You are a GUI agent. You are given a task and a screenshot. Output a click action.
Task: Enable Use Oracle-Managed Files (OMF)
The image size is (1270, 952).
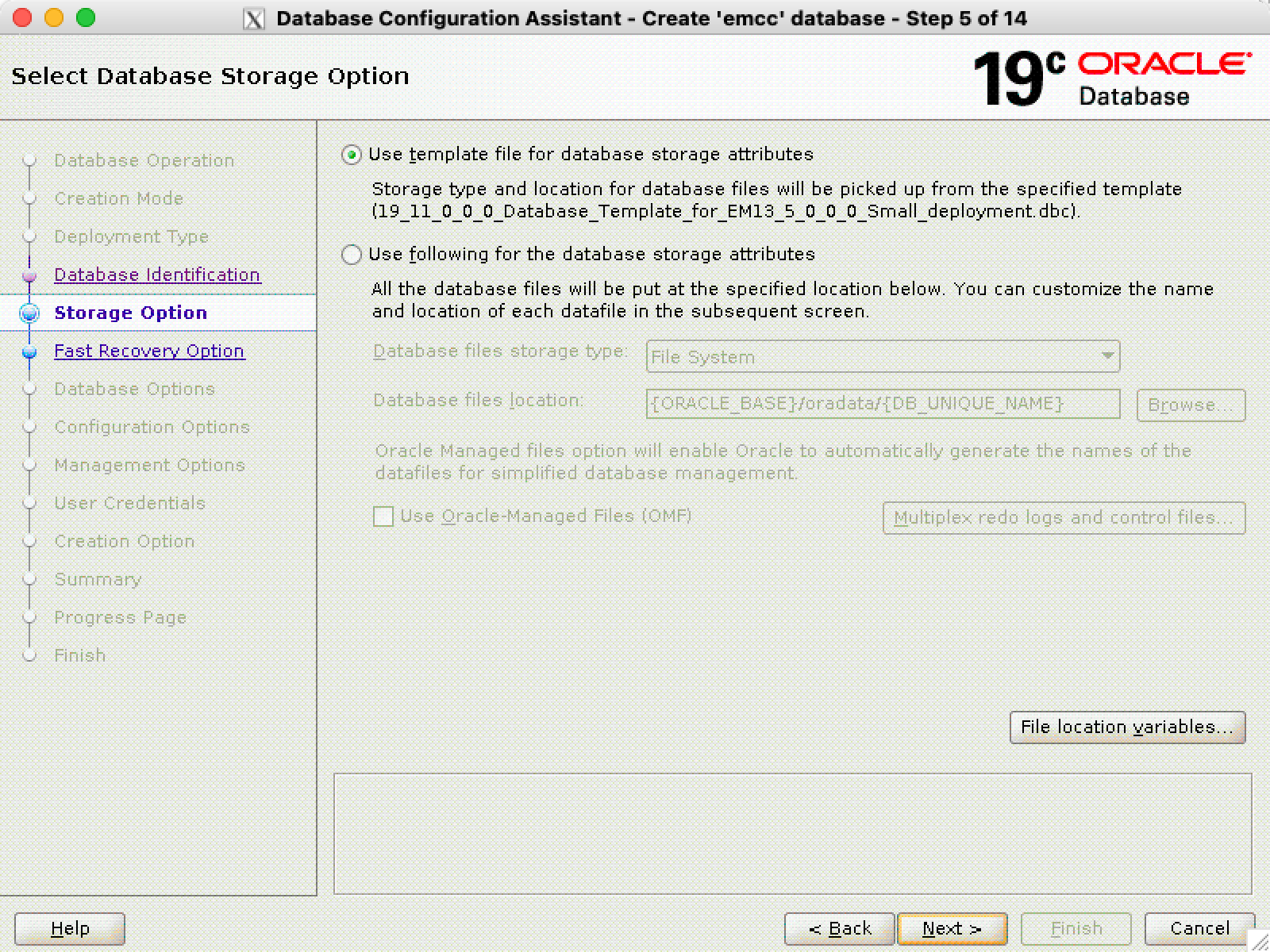tap(383, 516)
